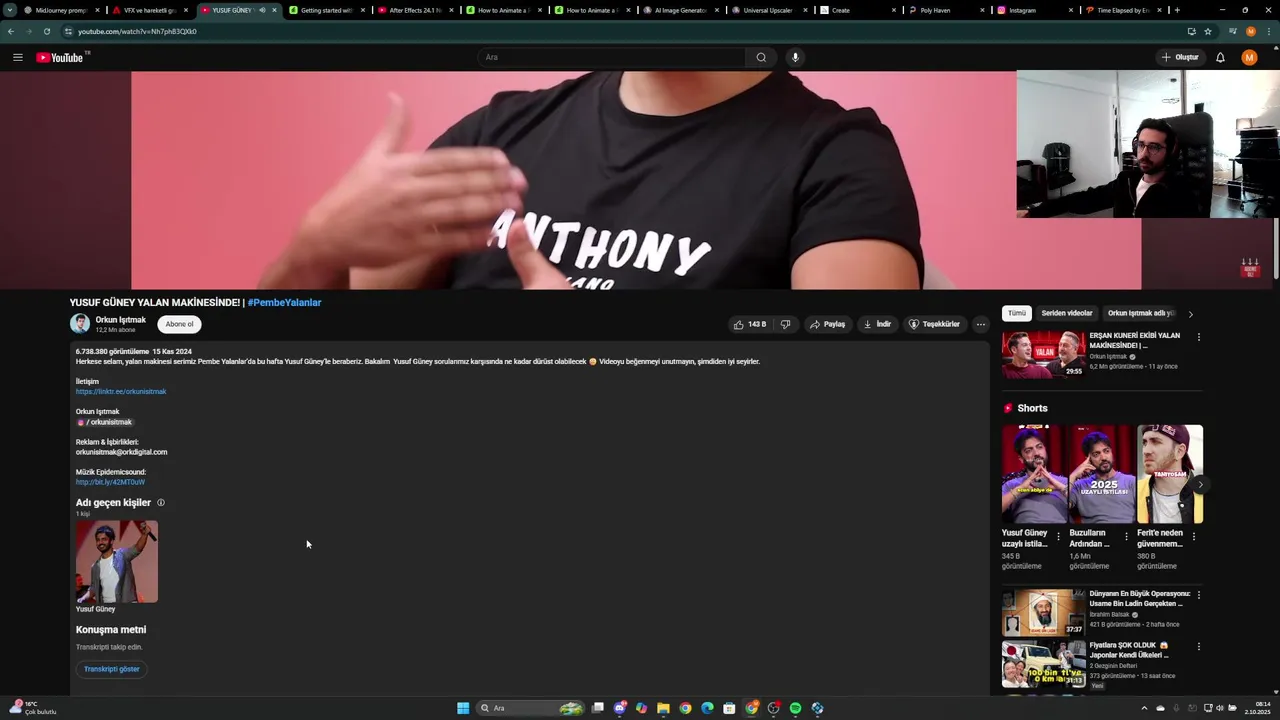Open Dünyanın En Büyük Operasyonu video thumbnail
Viewport: 1280px width, 720px height.
[x=1043, y=612]
